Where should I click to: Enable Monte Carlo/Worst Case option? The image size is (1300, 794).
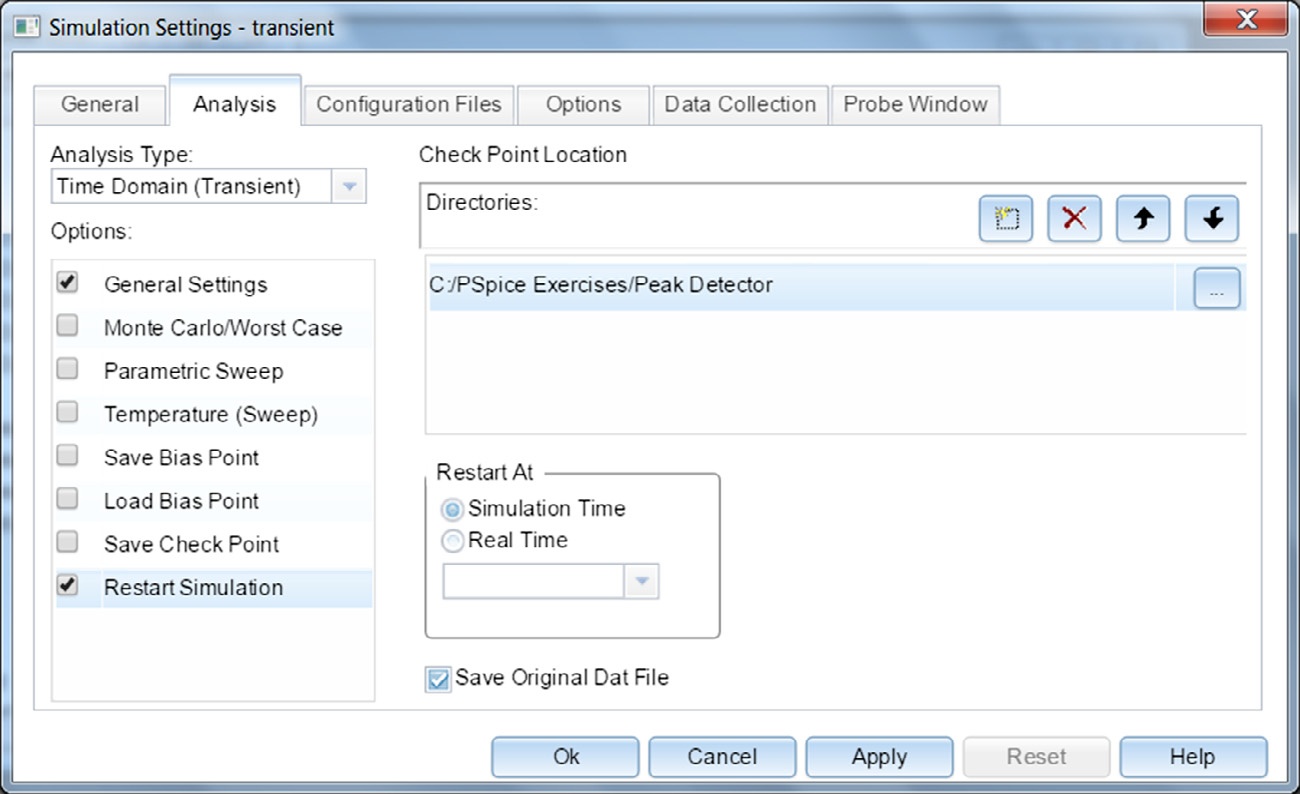tap(68, 327)
